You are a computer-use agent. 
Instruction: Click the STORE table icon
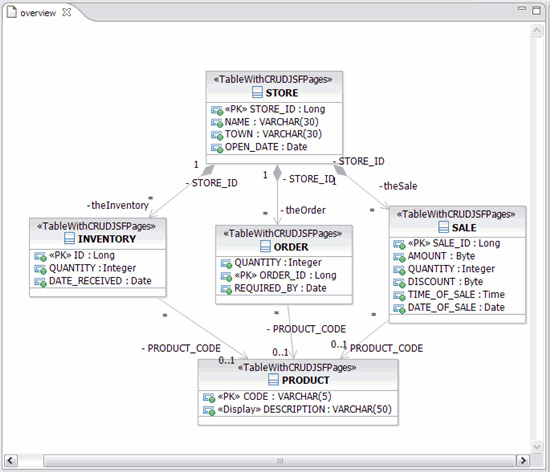(x=257, y=93)
